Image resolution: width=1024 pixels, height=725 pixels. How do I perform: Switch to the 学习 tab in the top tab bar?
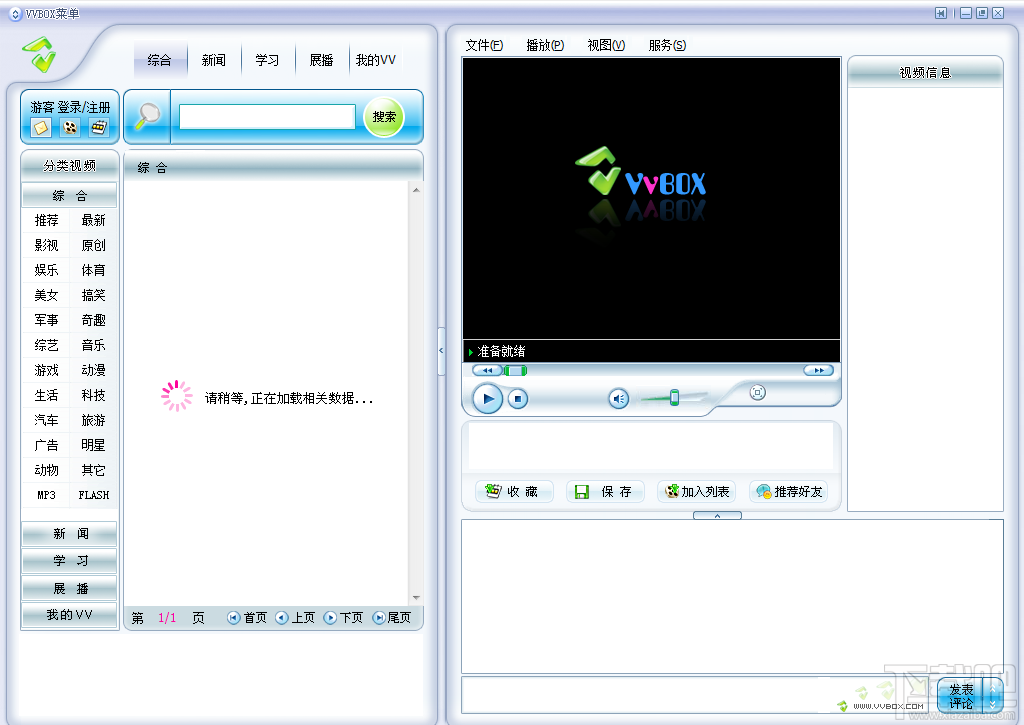[x=267, y=60]
